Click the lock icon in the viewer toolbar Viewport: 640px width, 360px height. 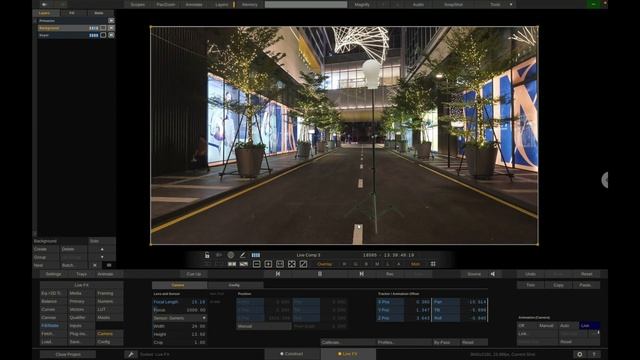207,255
